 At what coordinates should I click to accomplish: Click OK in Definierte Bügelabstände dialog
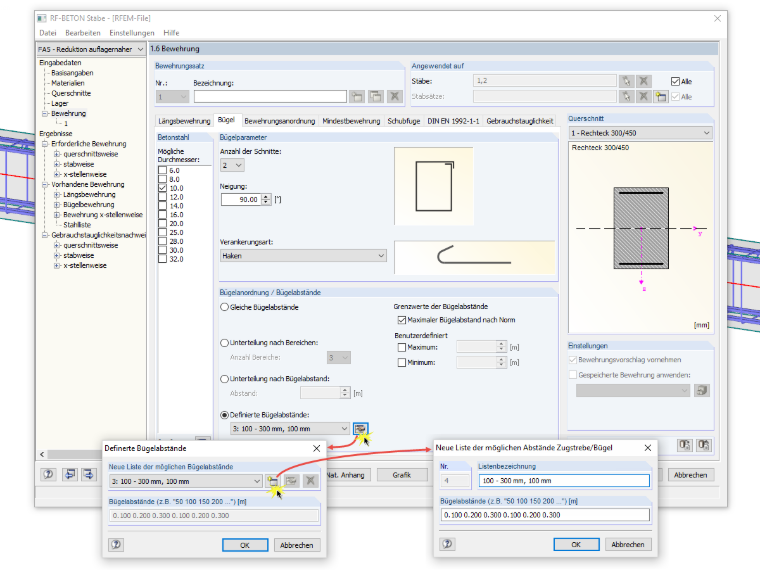pyautogui.click(x=245, y=545)
